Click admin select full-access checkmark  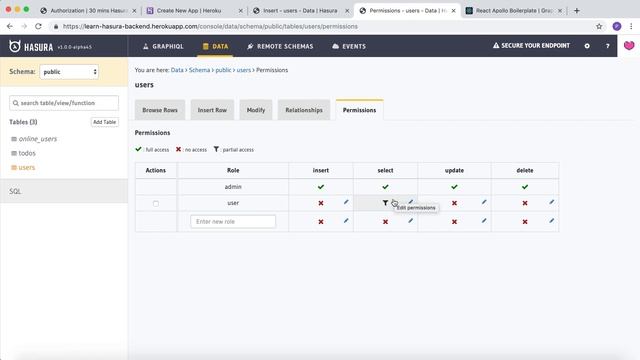click(385, 187)
